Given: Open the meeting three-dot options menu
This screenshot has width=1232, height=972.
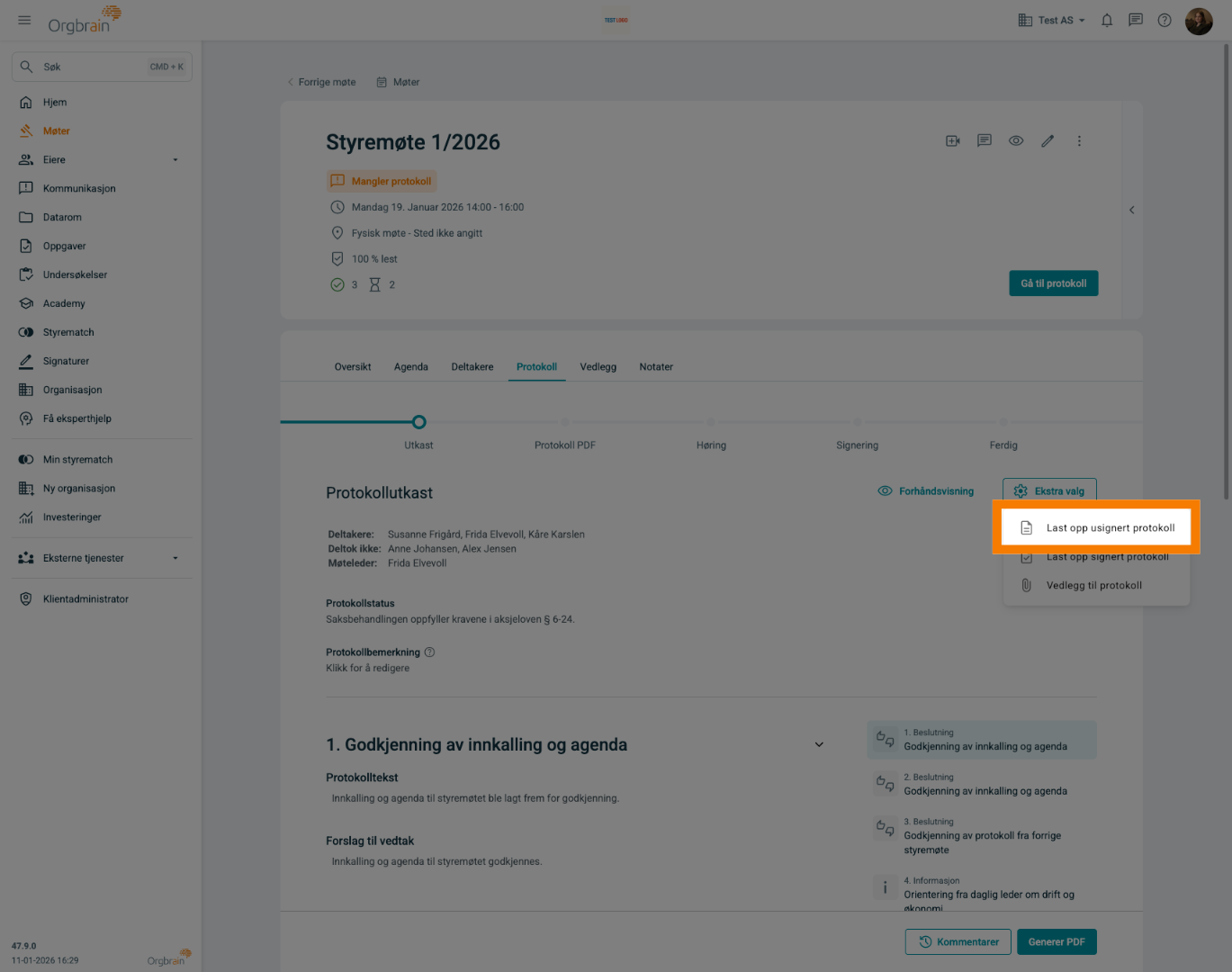Looking at the screenshot, I should coord(1079,141).
